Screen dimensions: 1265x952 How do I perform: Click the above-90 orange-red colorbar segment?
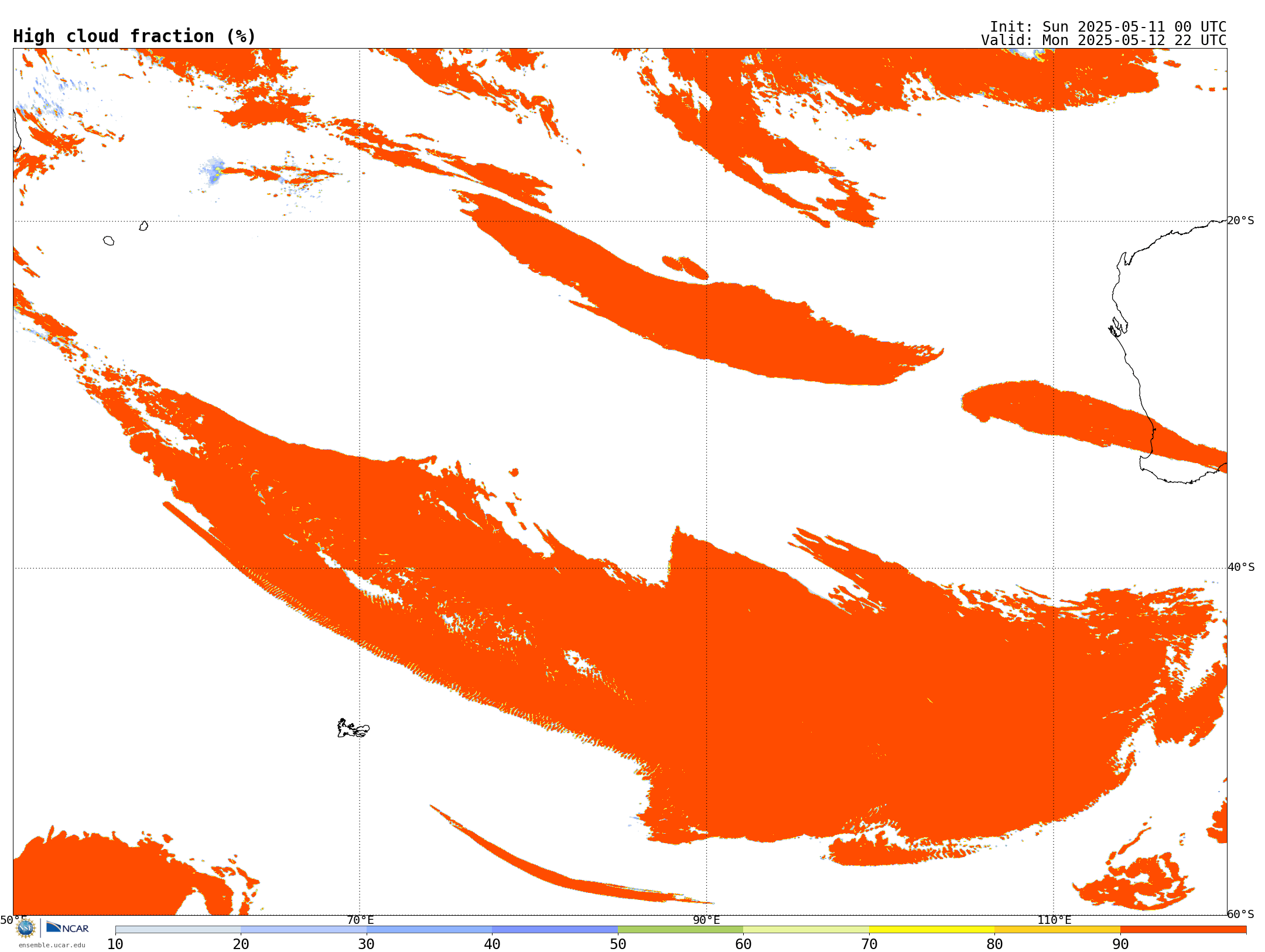[1183, 930]
